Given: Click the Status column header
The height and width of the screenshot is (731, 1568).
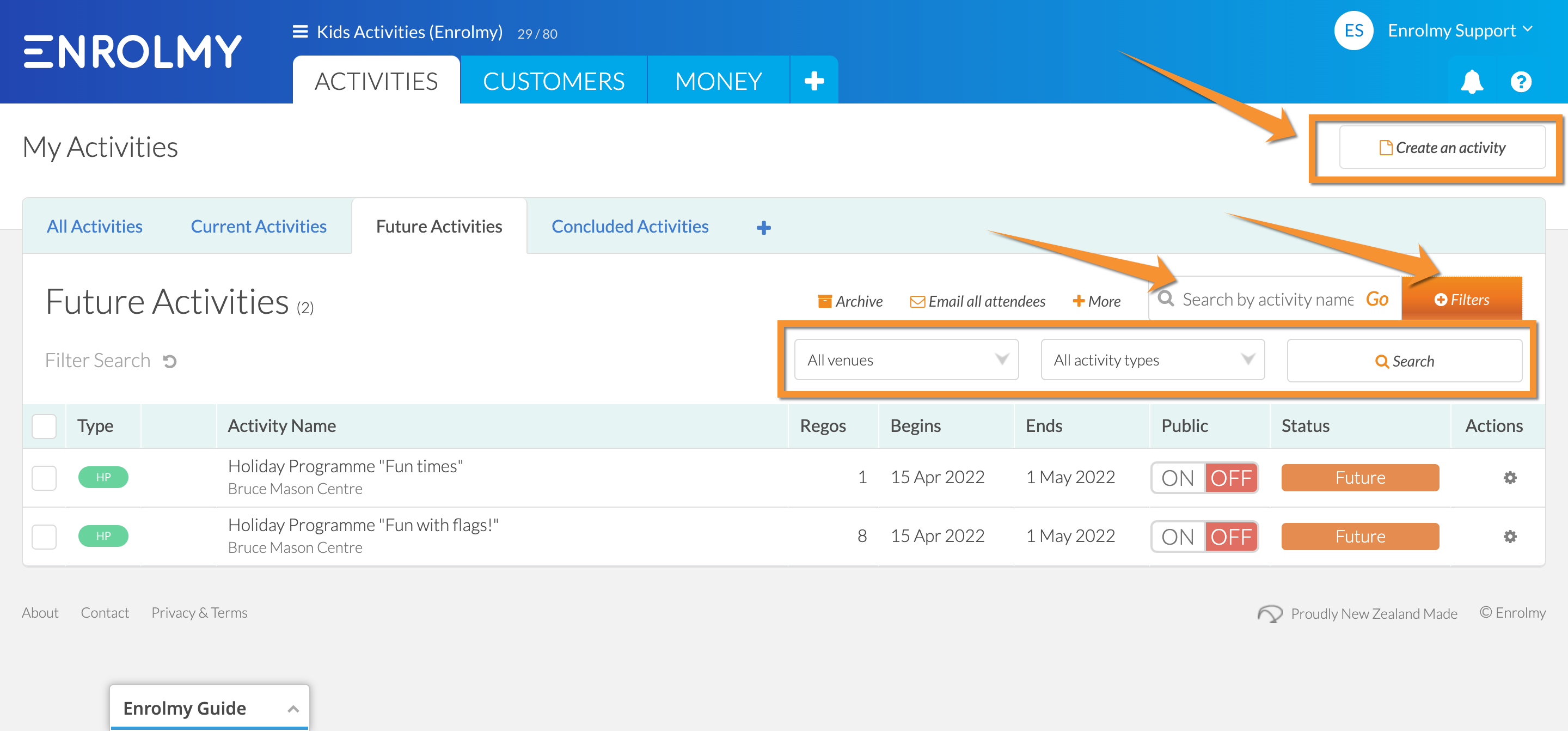Looking at the screenshot, I should [1305, 426].
